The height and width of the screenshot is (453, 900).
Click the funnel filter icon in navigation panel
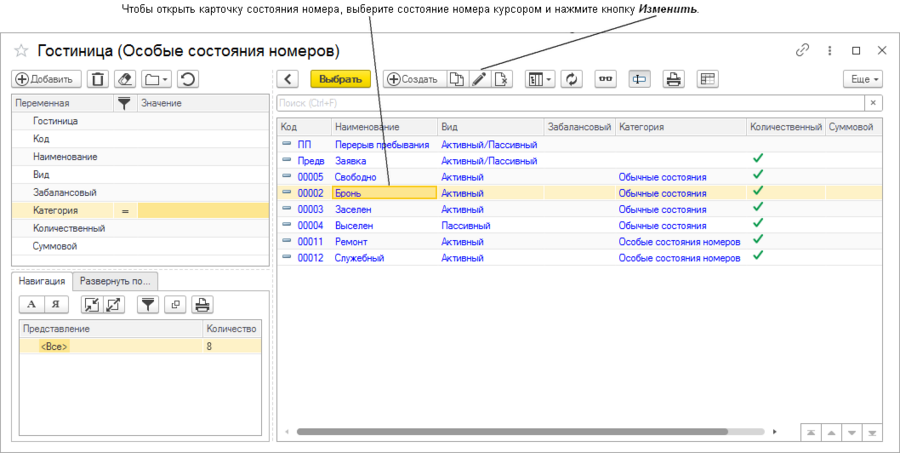[148, 304]
